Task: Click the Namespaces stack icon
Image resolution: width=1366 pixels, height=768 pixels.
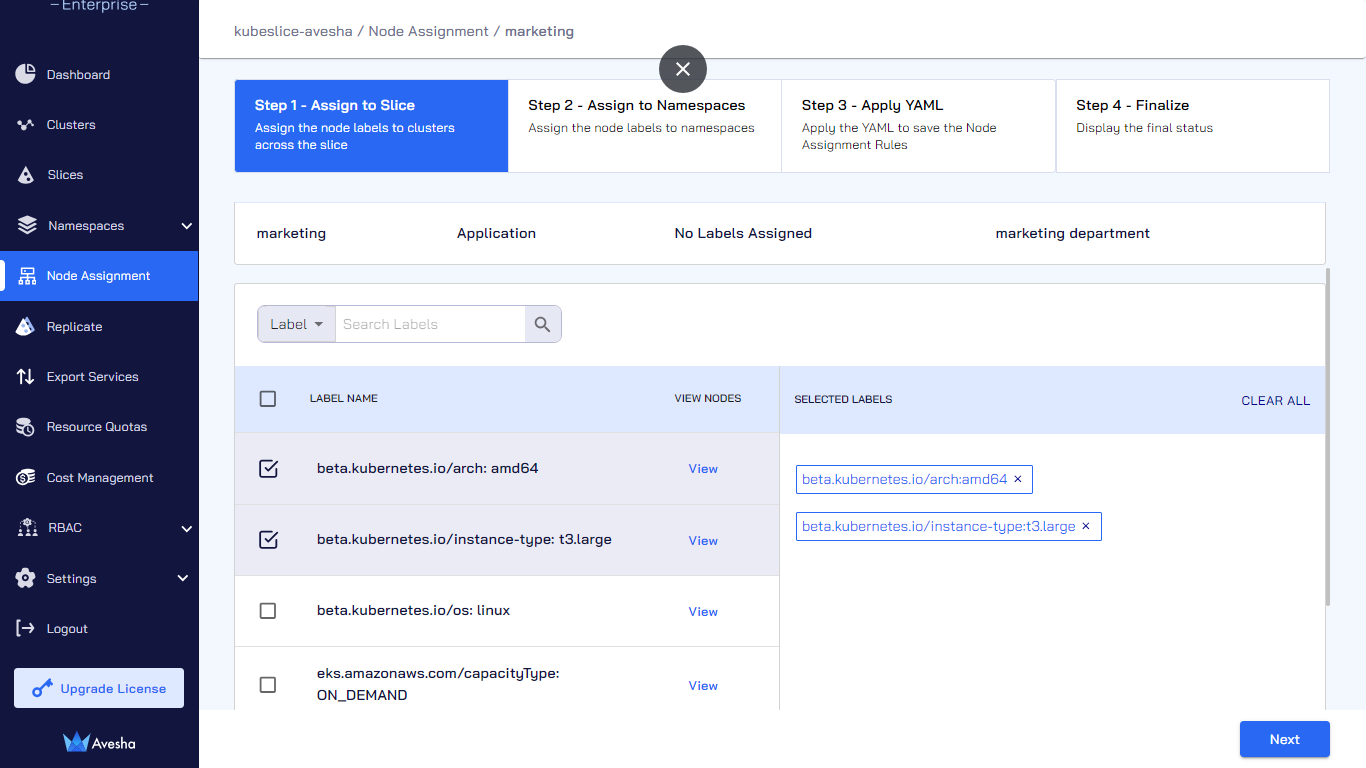Action: point(27,225)
